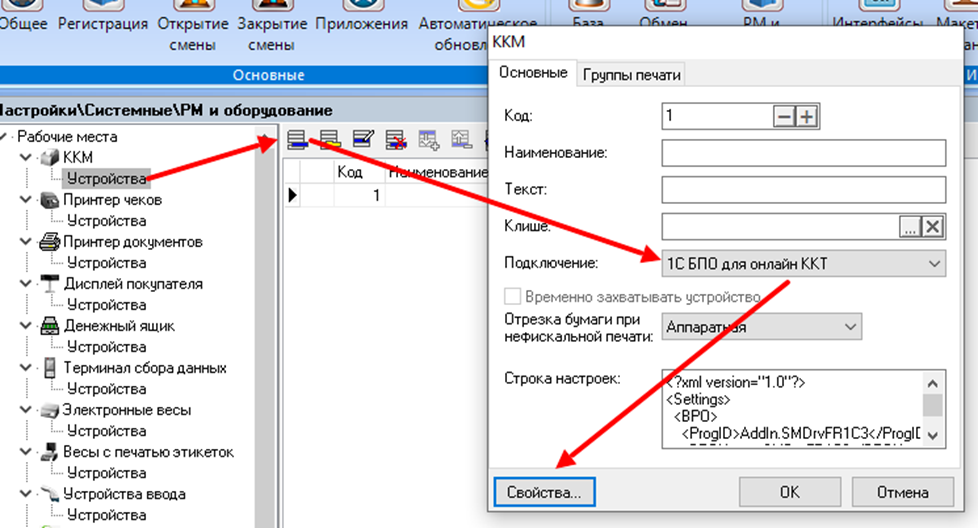Click the Устройства ввода scanner icon
978x528 pixels.
(50, 494)
